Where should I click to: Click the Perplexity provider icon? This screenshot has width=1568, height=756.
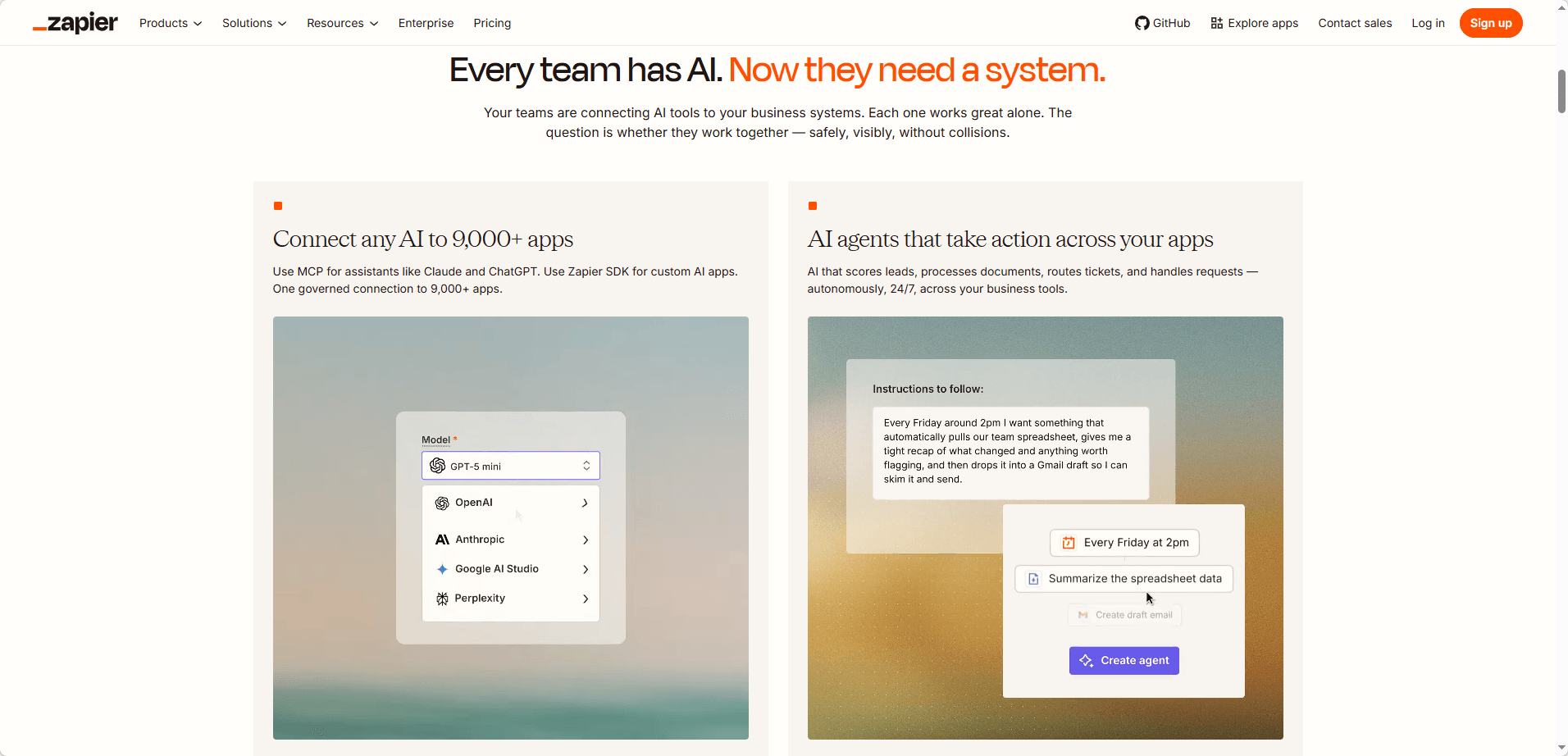pos(442,599)
